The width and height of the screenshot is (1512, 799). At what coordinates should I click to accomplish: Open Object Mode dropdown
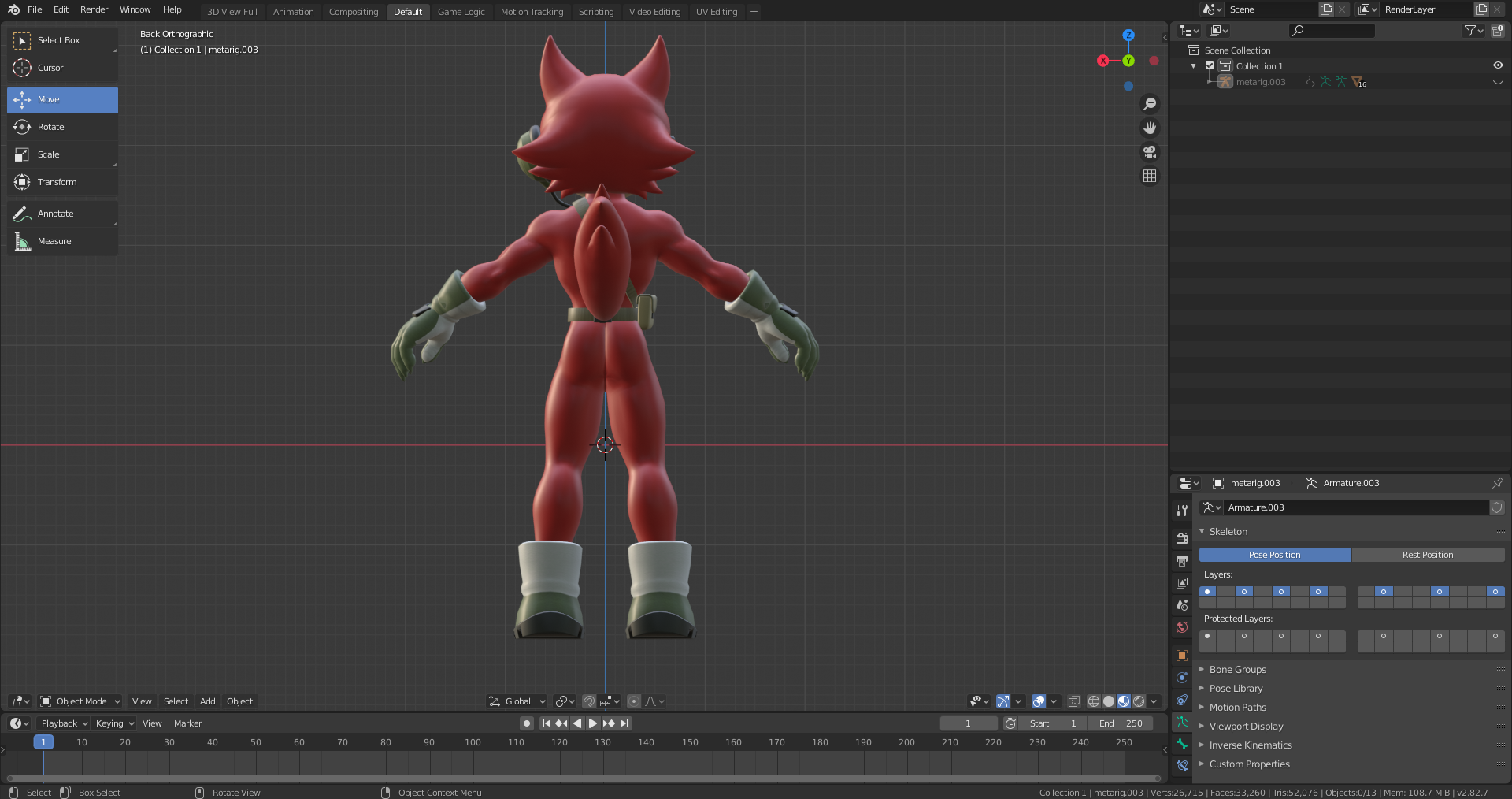click(80, 701)
